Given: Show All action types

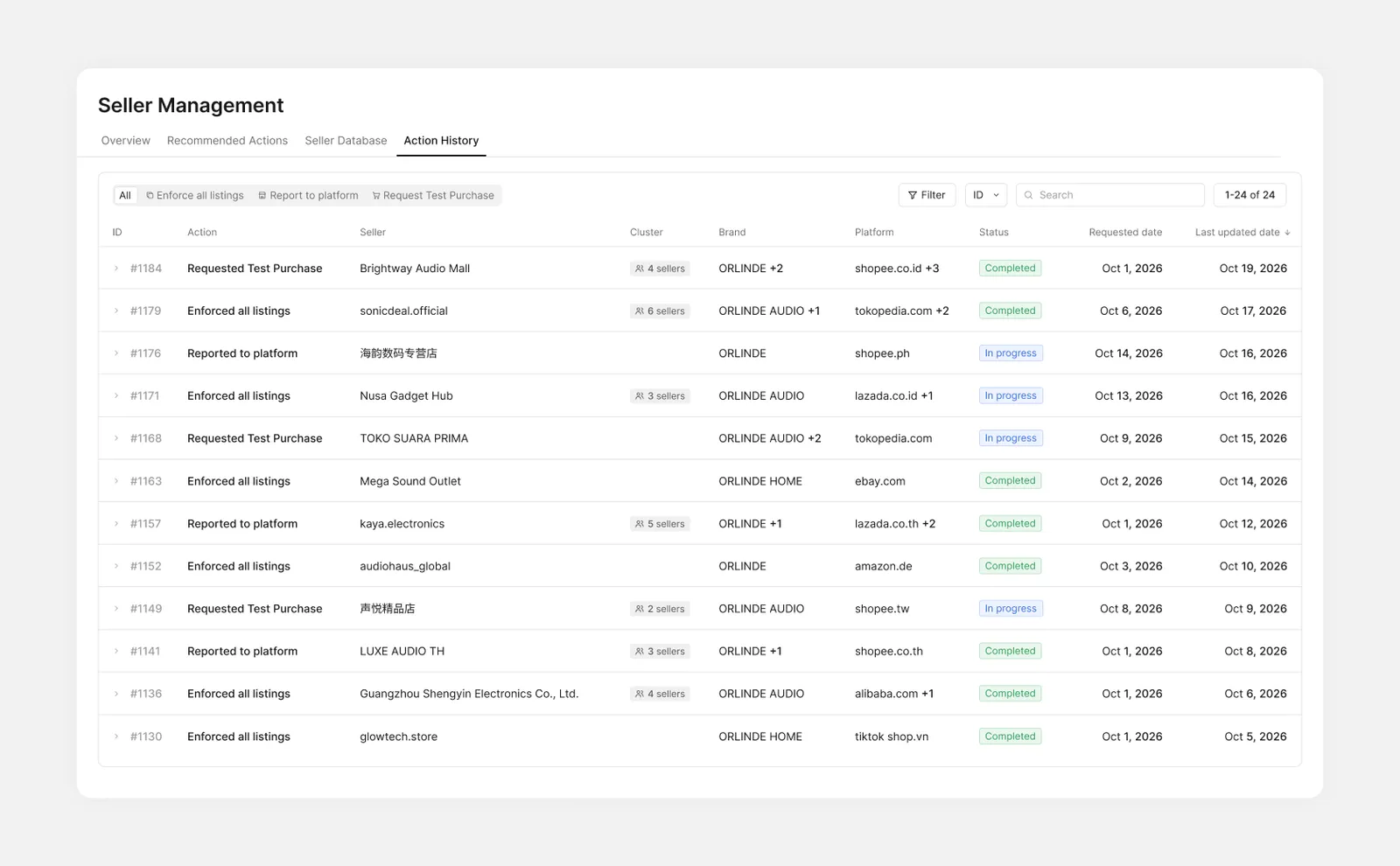Looking at the screenshot, I should pyautogui.click(x=125, y=195).
